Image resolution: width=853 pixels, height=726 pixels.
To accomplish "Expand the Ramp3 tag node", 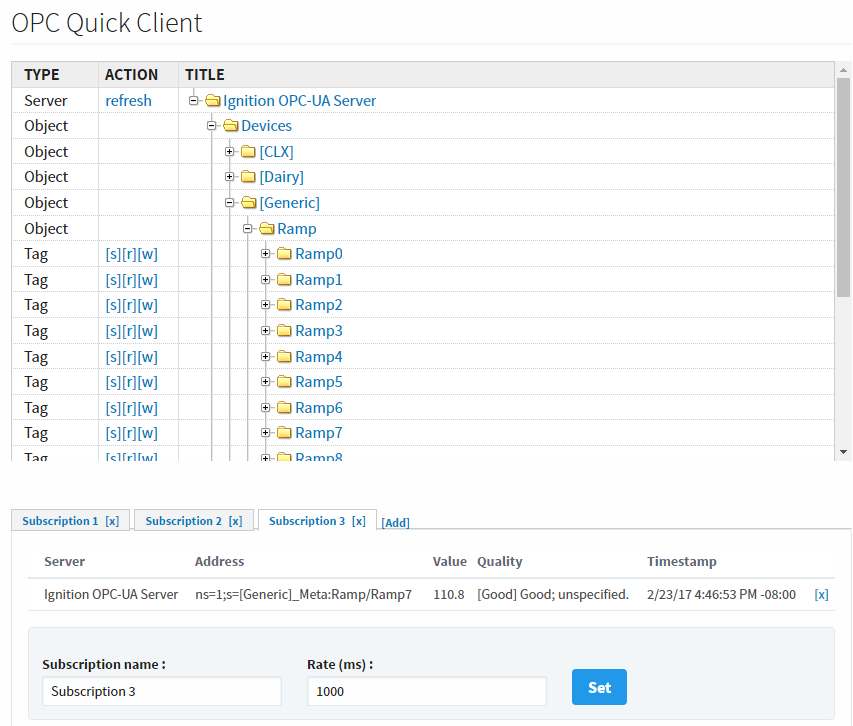I will pos(265,331).
